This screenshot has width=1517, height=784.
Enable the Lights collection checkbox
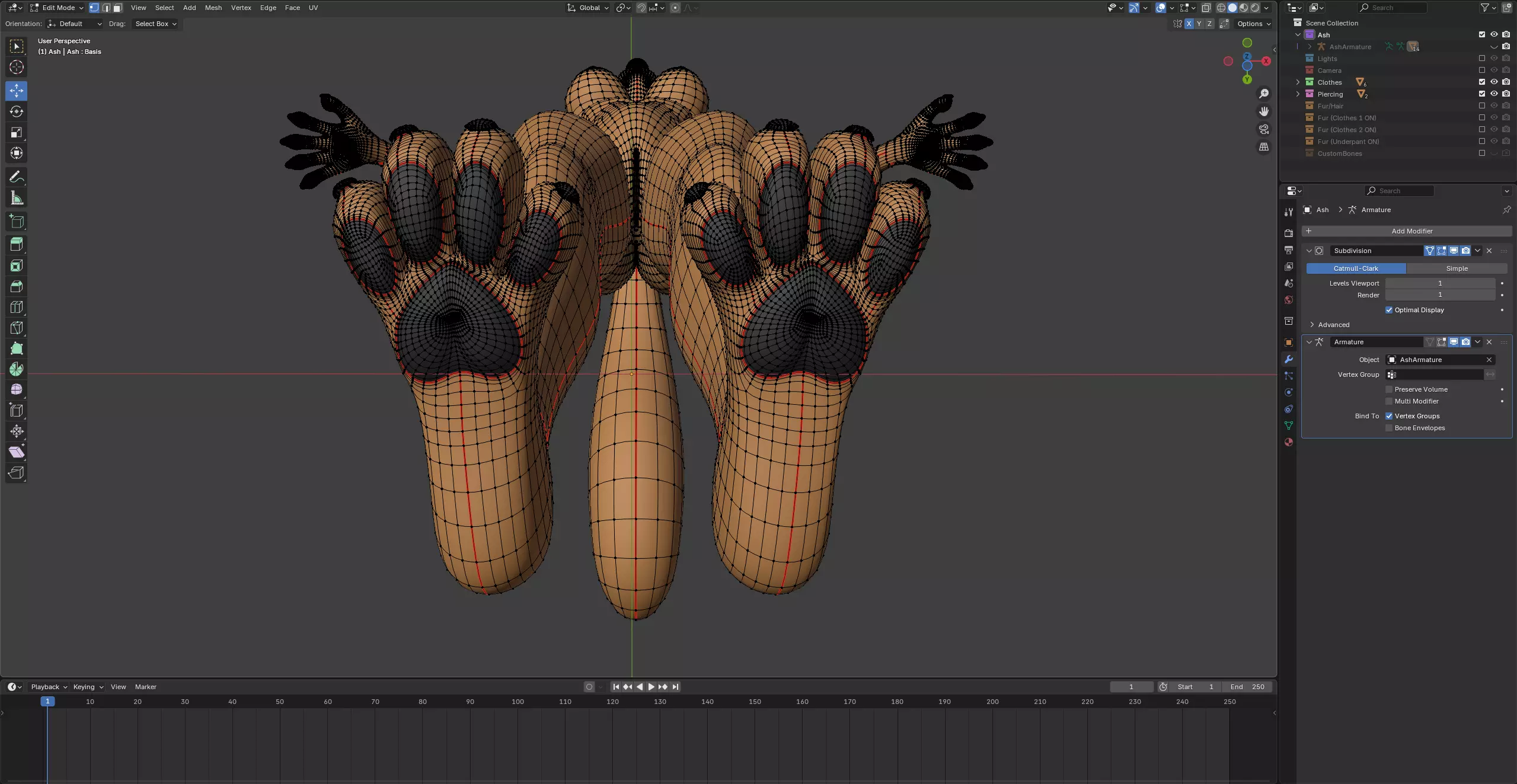point(1482,58)
